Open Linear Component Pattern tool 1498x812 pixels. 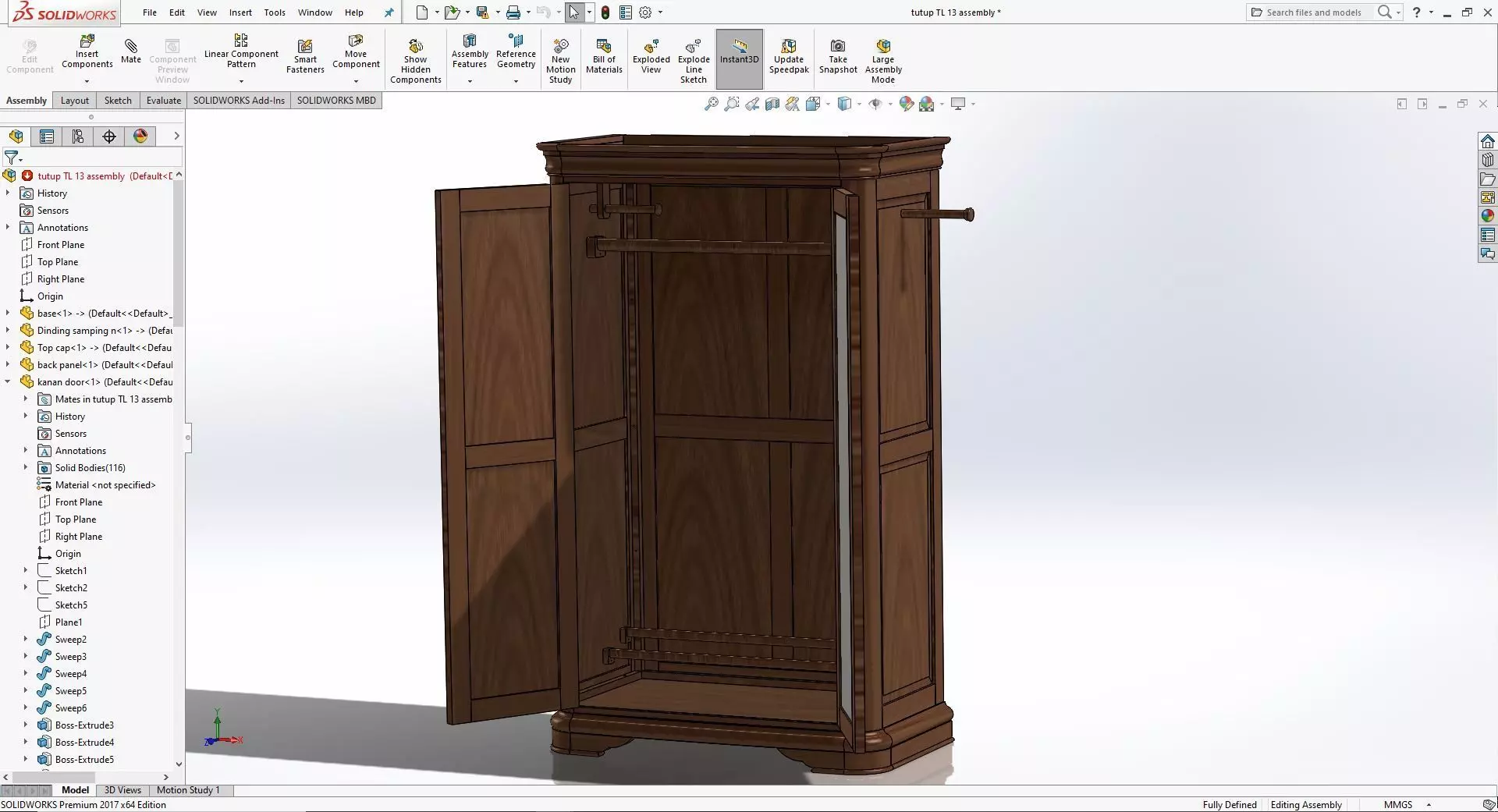tap(241, 51)
